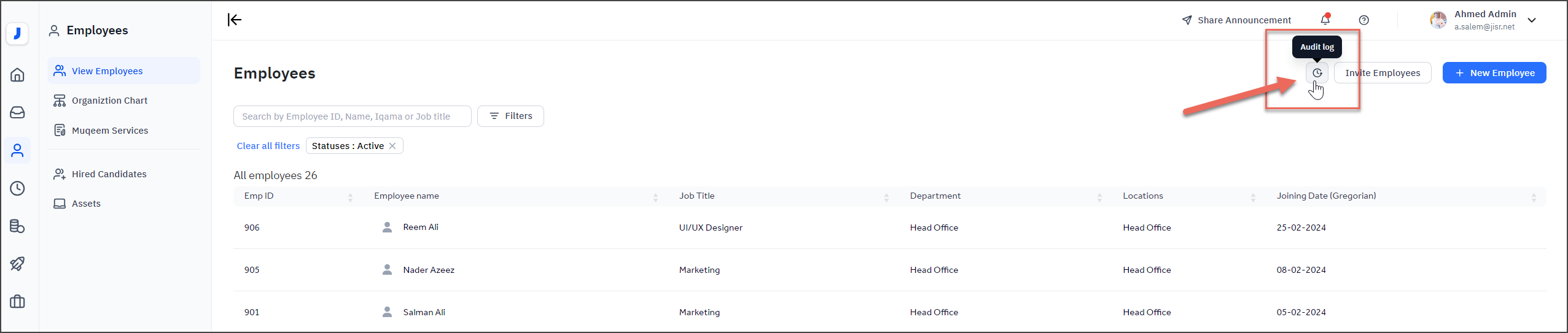Open the inbox icon in the left rail
The height and width of the screenshot is (333, 1568).
tap(18, 112)
